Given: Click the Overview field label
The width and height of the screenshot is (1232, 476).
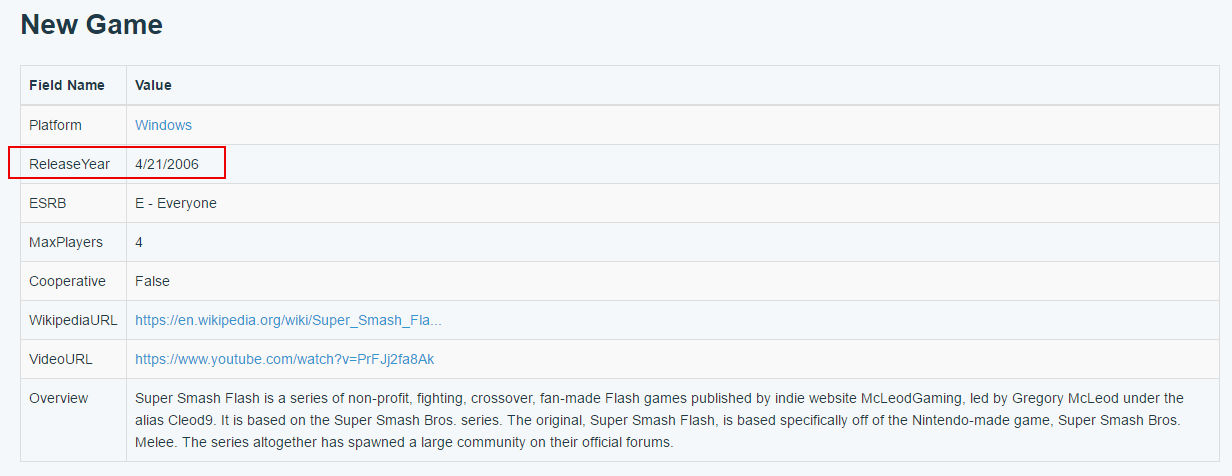Looking at the screenshot, I should 58,398.
